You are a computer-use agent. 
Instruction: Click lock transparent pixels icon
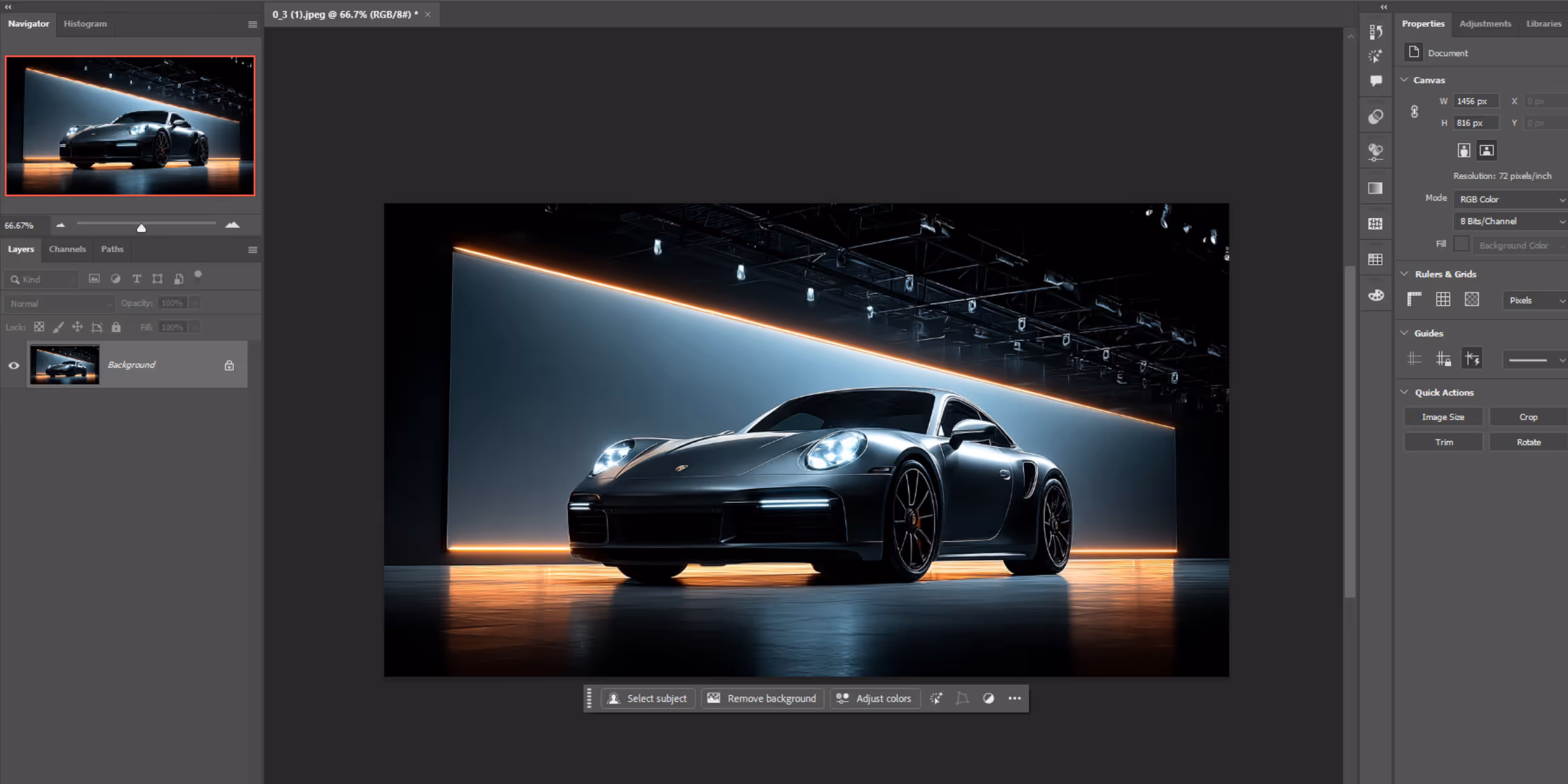[x=39, y=327]
